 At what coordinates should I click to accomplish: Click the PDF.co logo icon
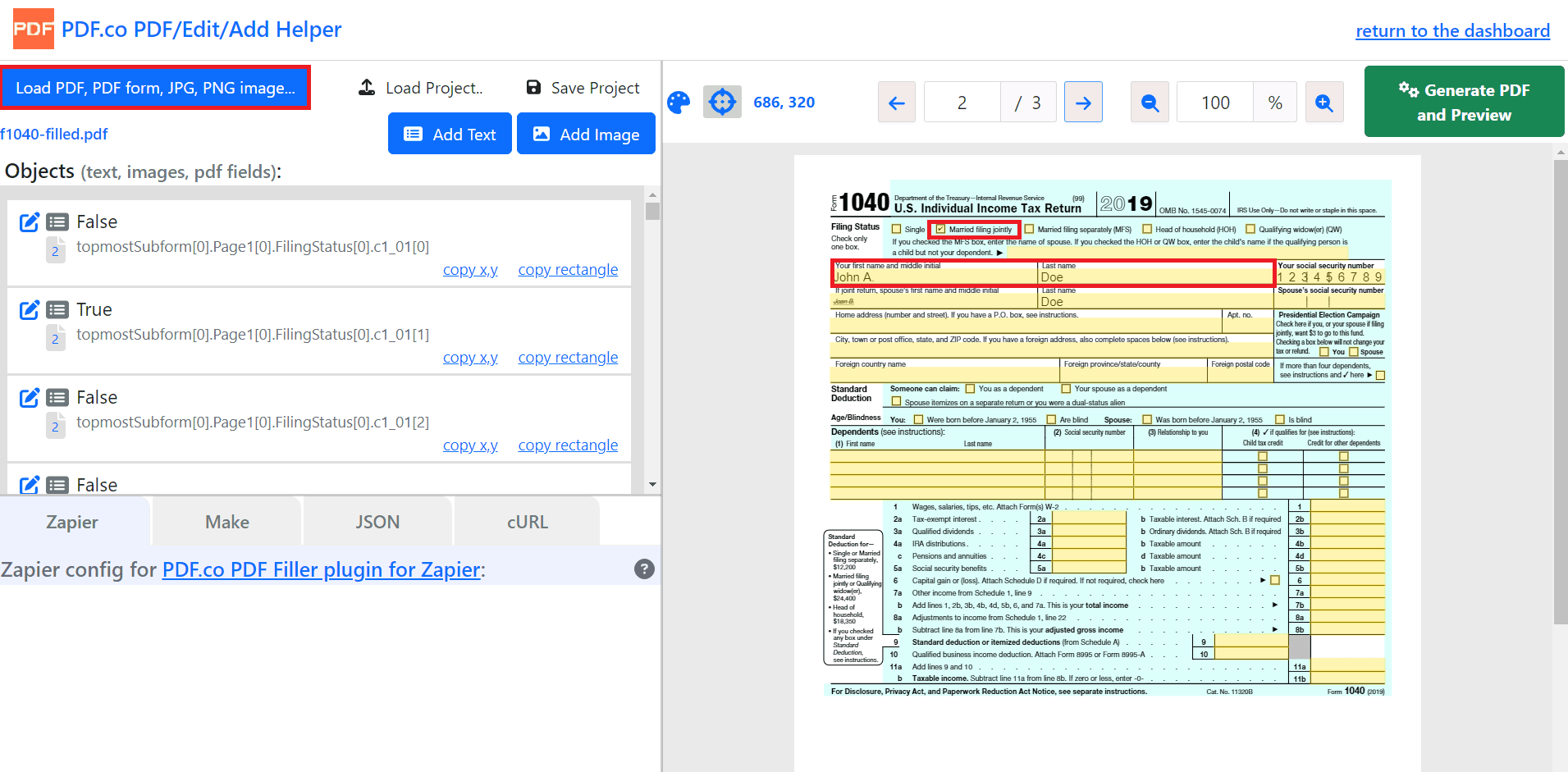[x=34, y=30]
